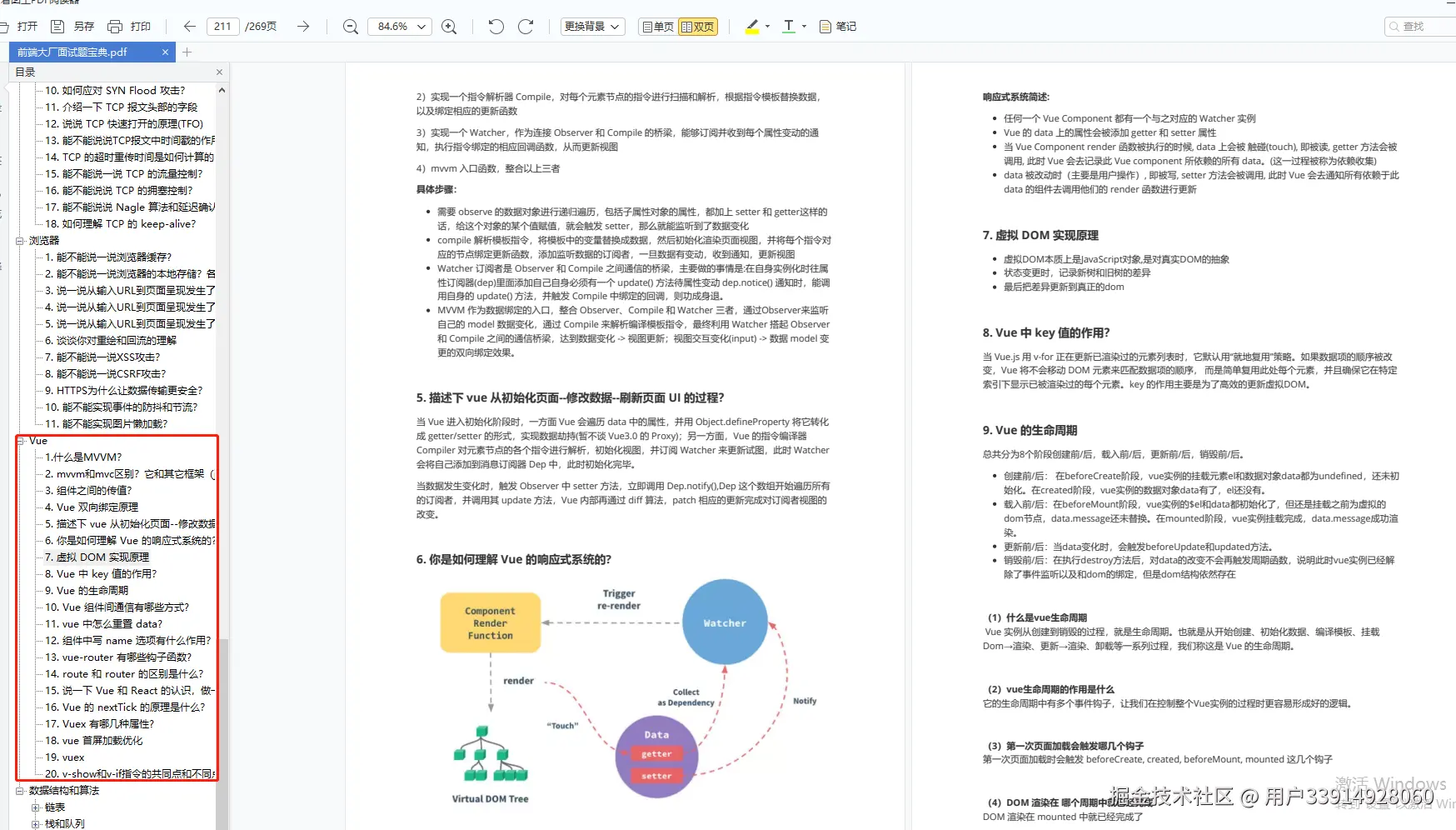Open outline item 8. Vue 中 key 值的作用

tap(101, 574)
